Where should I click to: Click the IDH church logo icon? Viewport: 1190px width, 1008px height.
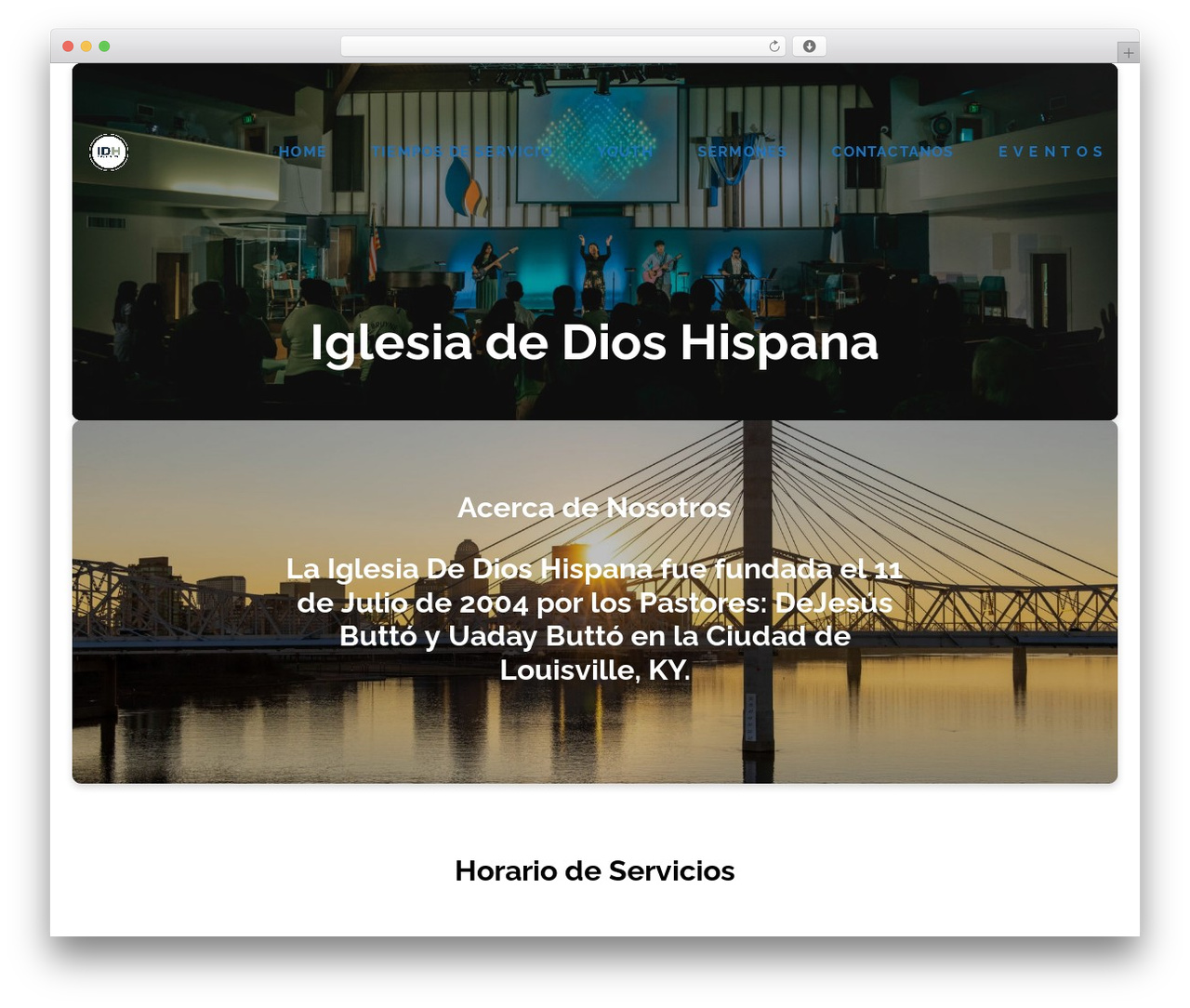click(x=109, y=152)
